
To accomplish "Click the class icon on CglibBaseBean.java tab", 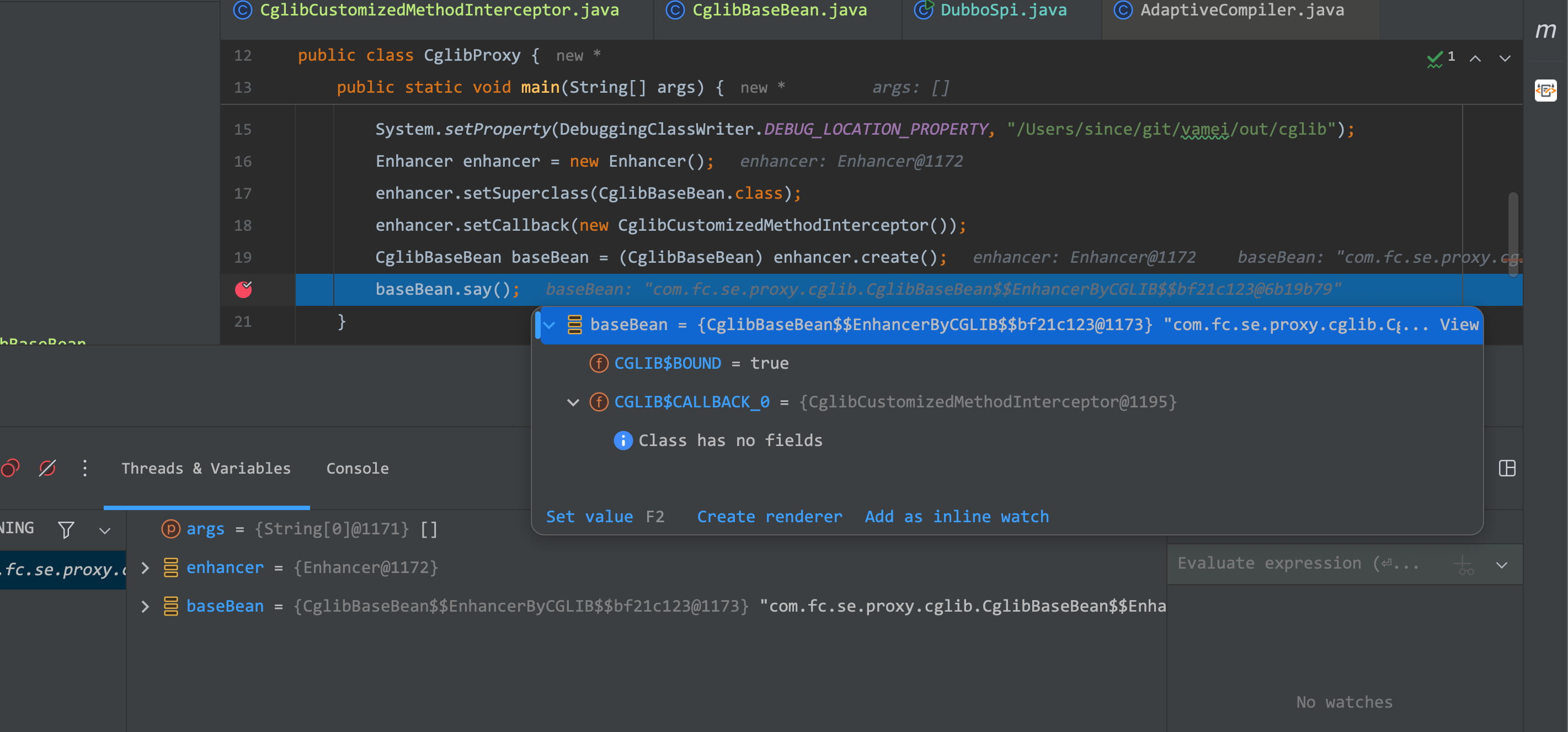I will pos(674,10).
